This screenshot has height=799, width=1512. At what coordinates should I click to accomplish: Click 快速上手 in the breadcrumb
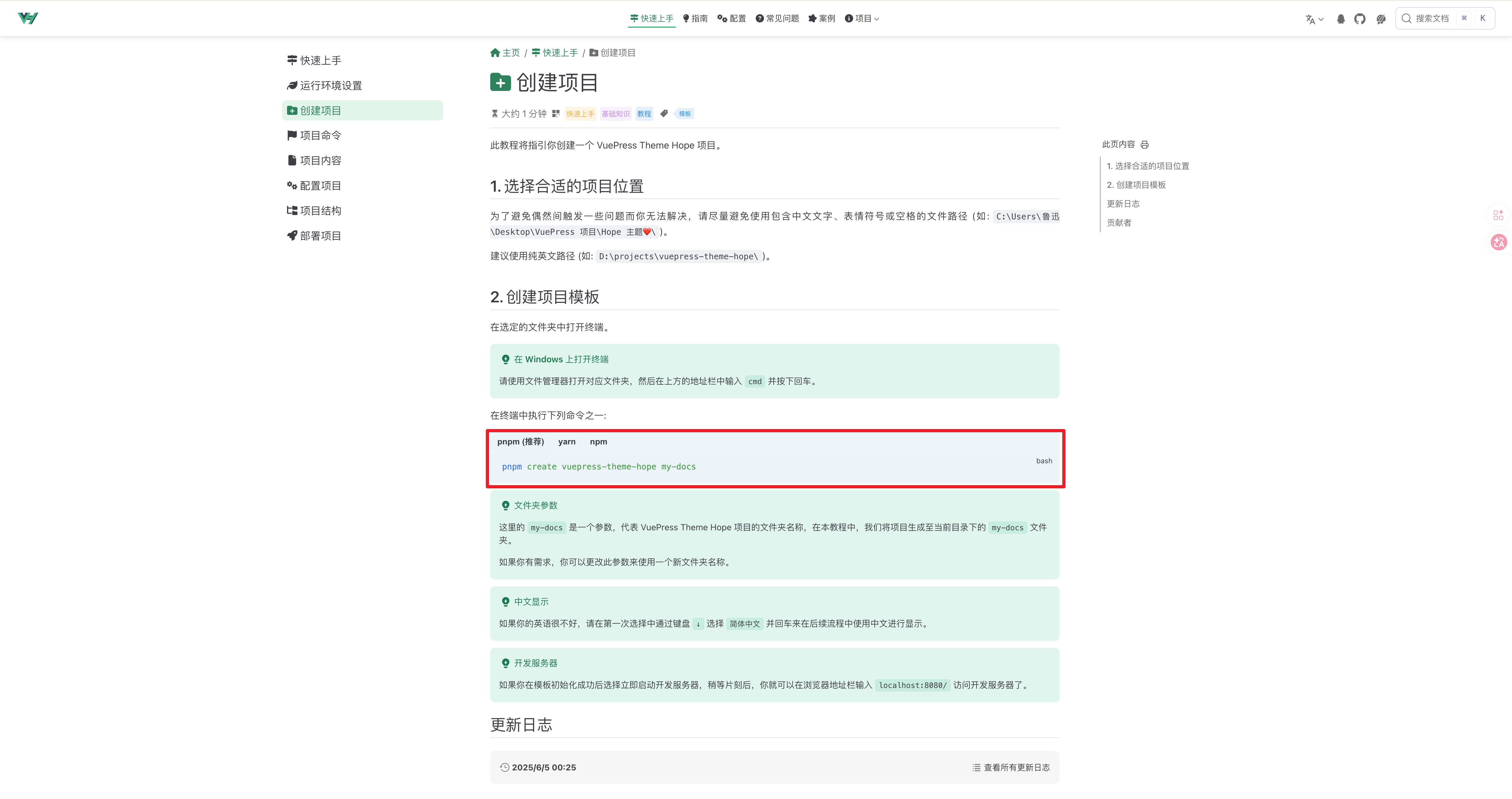[x=555, y=53]
